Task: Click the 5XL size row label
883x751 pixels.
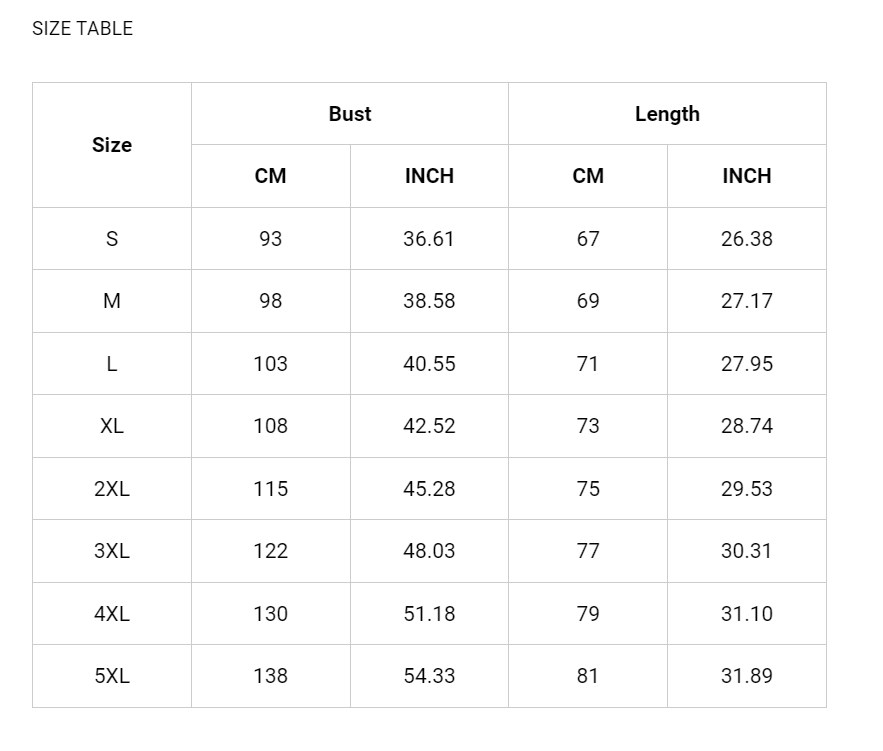Action: click(112, 676)
